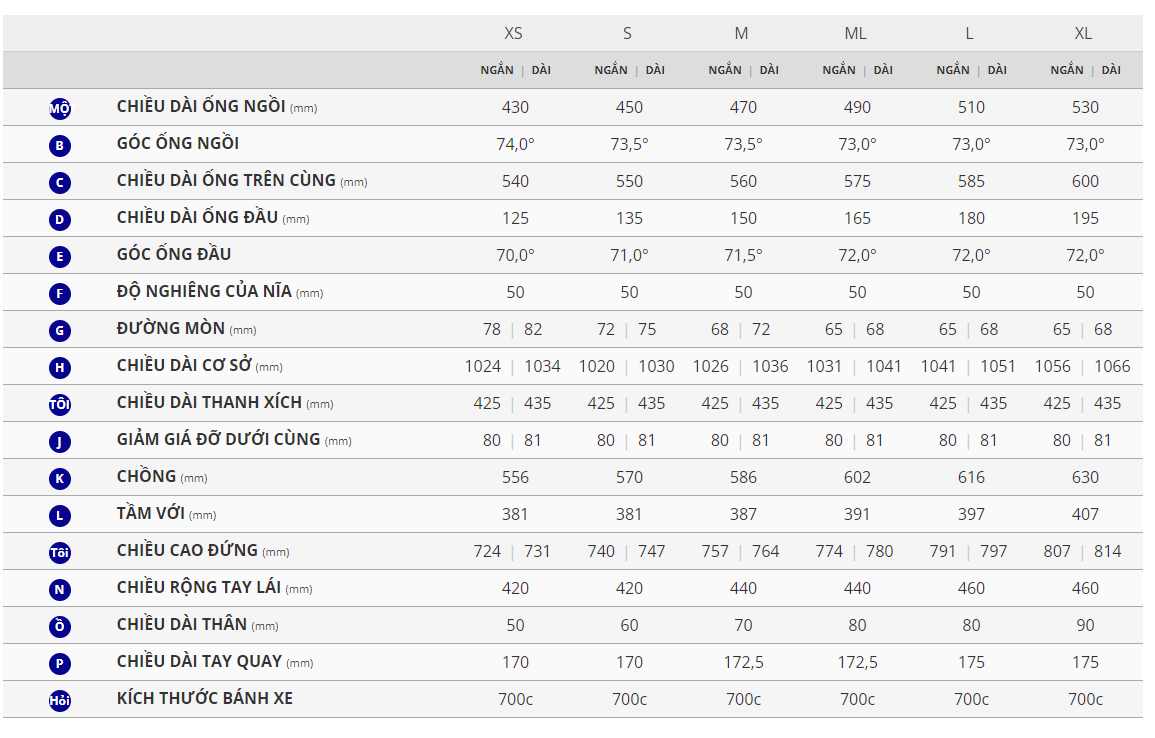The height and width of the screenshot is (738, 1155).
Task: Click the P circle for crank length
Action: (x=60, y=664)
